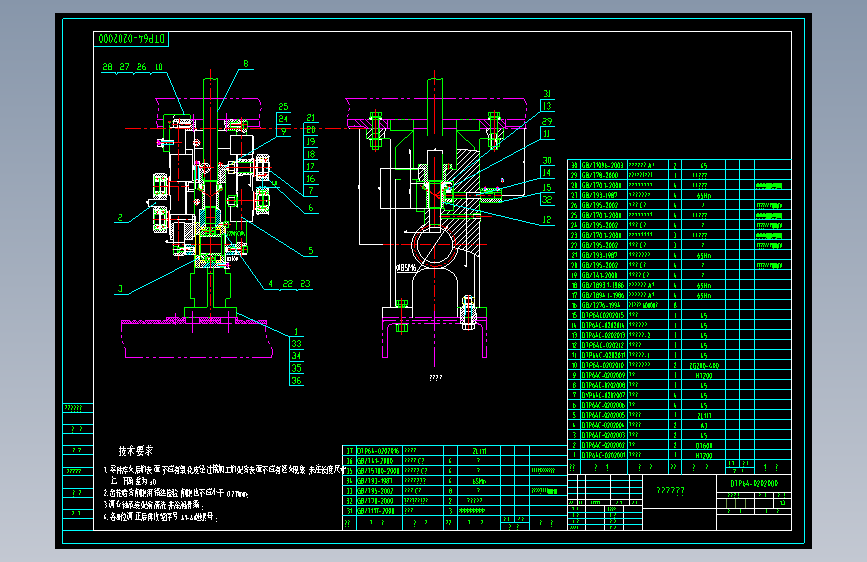Click callout 29 at right section view
Viewport: 867px width, 562px height.
547,121
